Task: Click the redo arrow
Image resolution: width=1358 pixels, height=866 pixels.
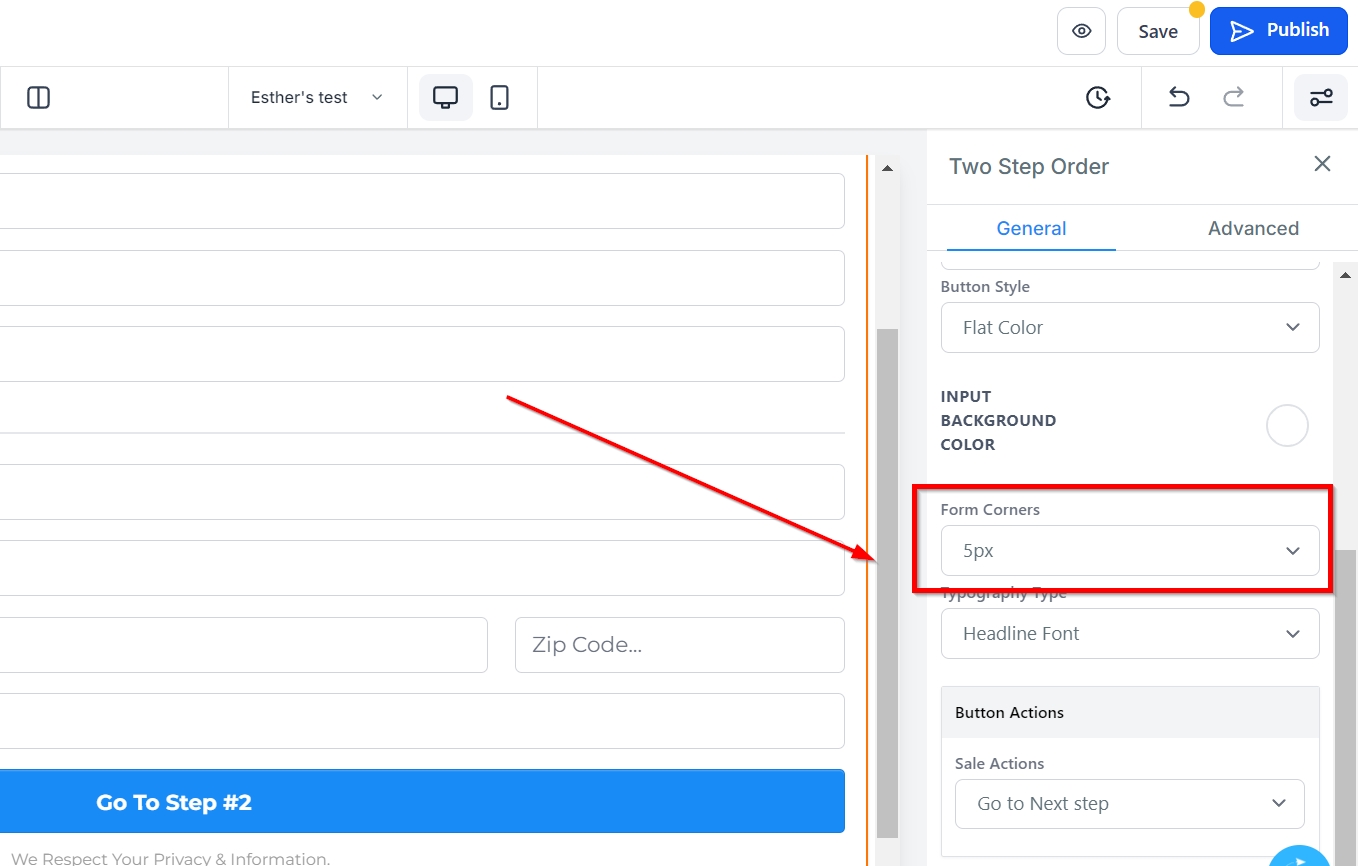Action: pos(1234,98)
